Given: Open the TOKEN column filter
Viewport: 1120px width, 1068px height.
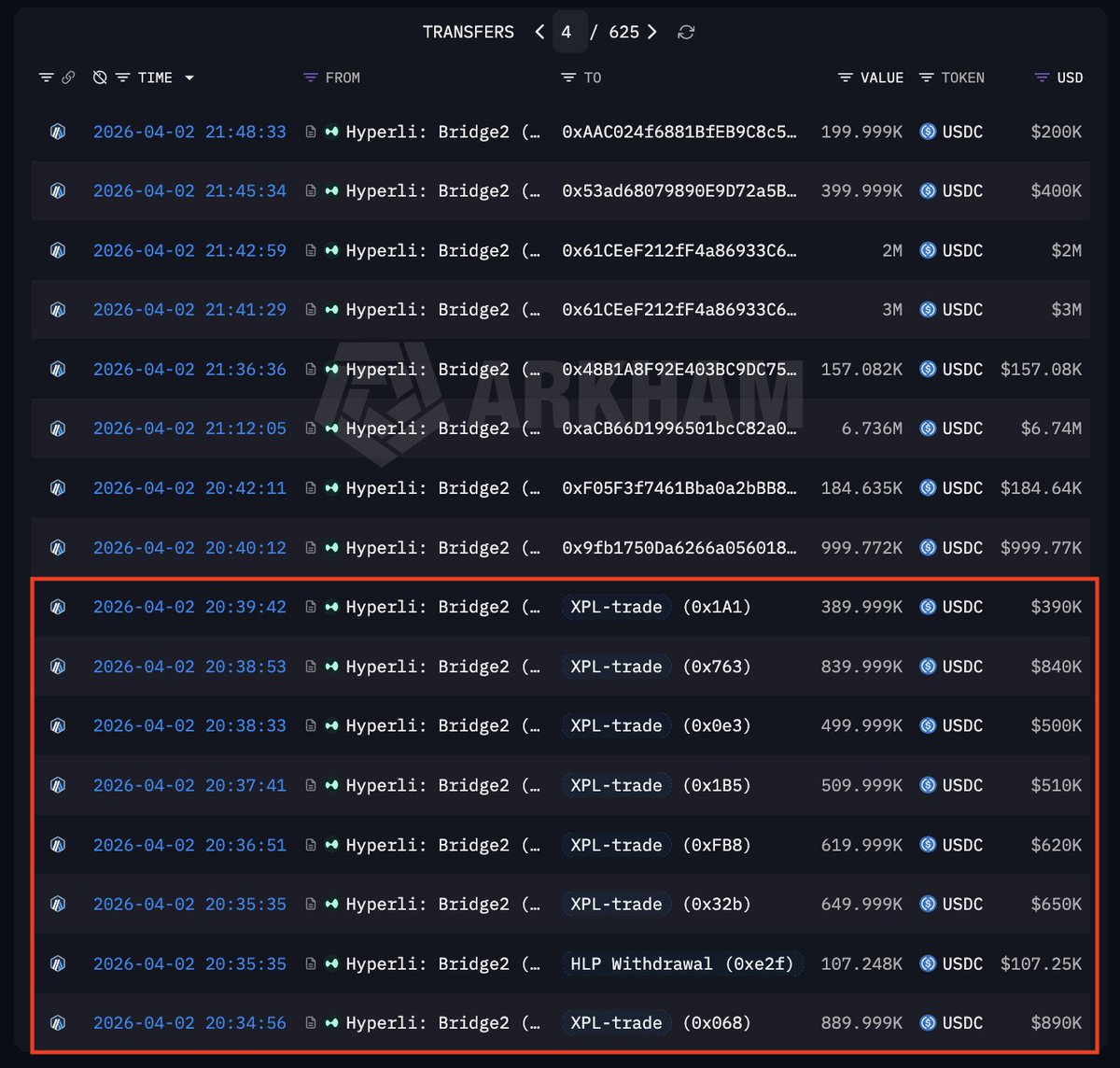Looking at the screenshot, I should coord(926,78).
